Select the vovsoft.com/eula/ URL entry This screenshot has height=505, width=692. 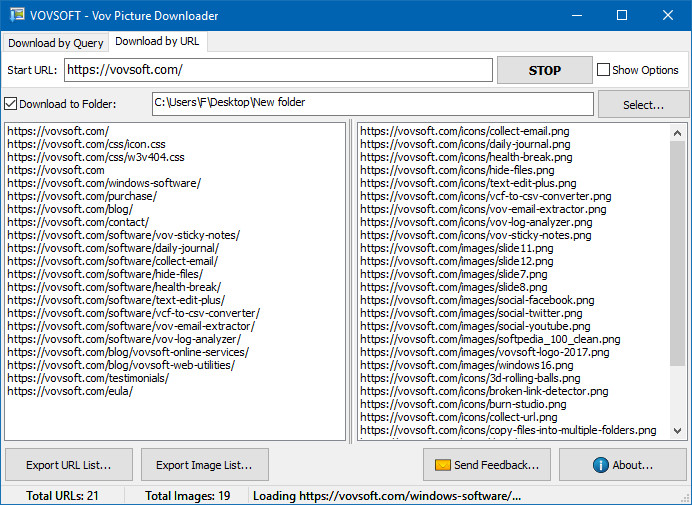70,391
